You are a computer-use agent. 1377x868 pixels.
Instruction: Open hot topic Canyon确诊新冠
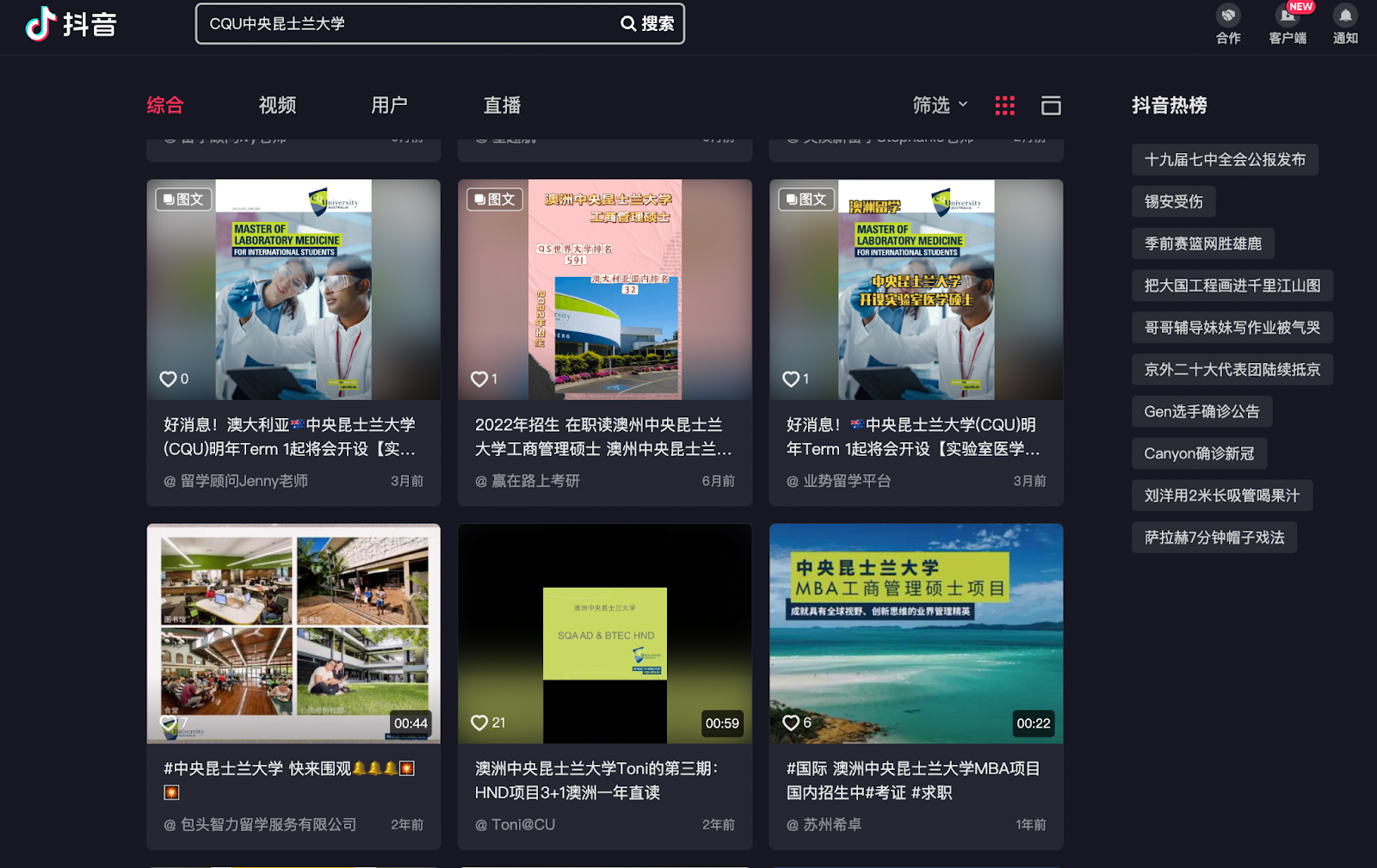(1199, 453)
